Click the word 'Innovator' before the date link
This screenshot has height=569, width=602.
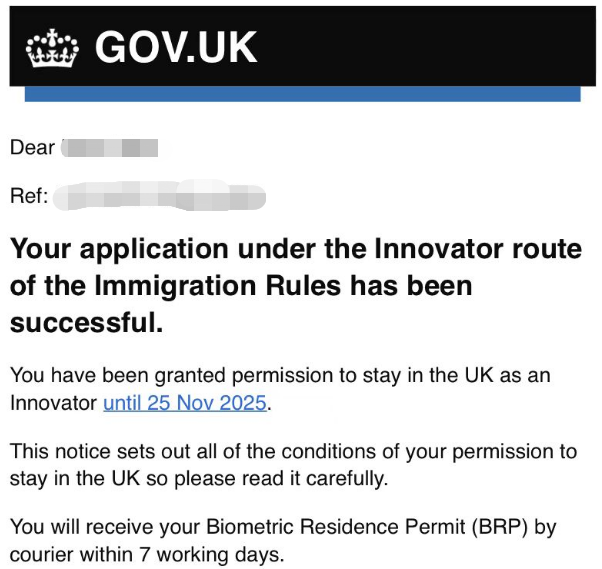tap(53, 403)
